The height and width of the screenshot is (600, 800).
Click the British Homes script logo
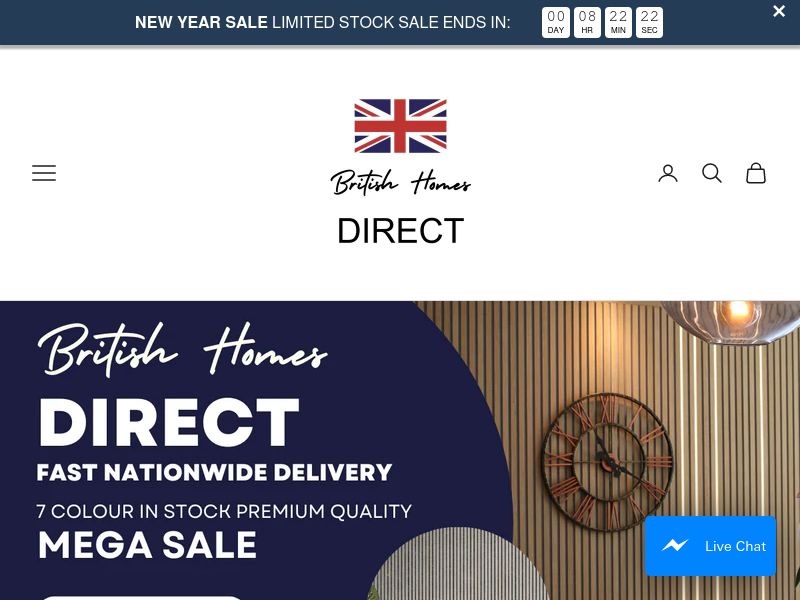(401, 183)
